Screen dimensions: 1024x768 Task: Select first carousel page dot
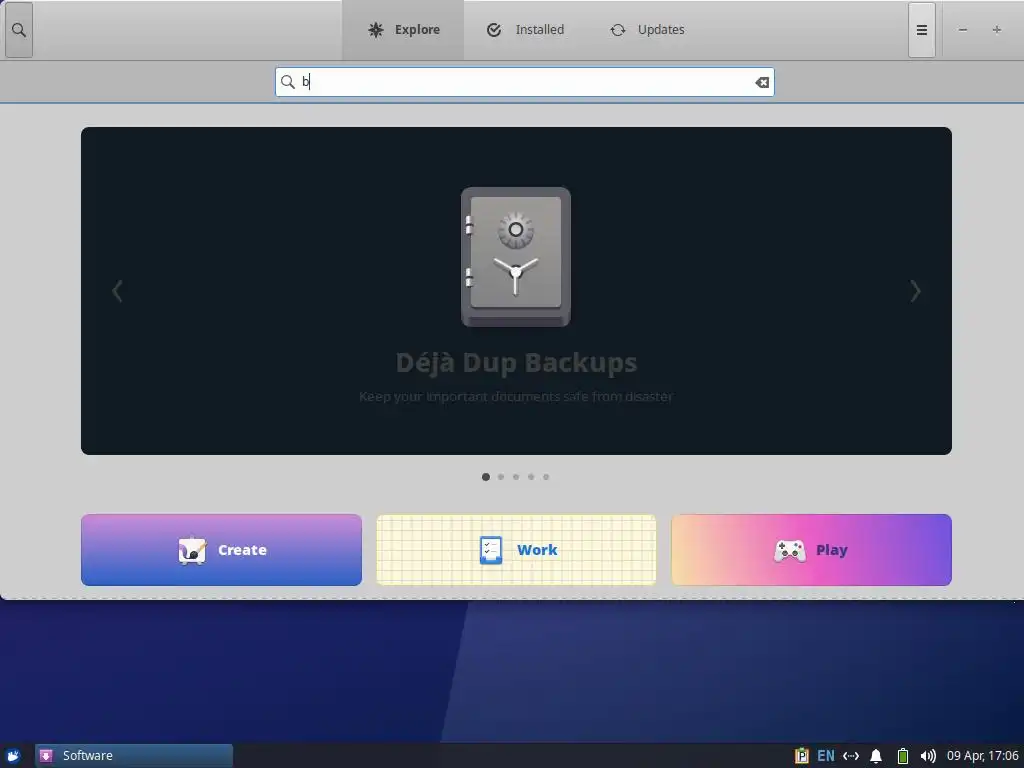coord(486,477)
